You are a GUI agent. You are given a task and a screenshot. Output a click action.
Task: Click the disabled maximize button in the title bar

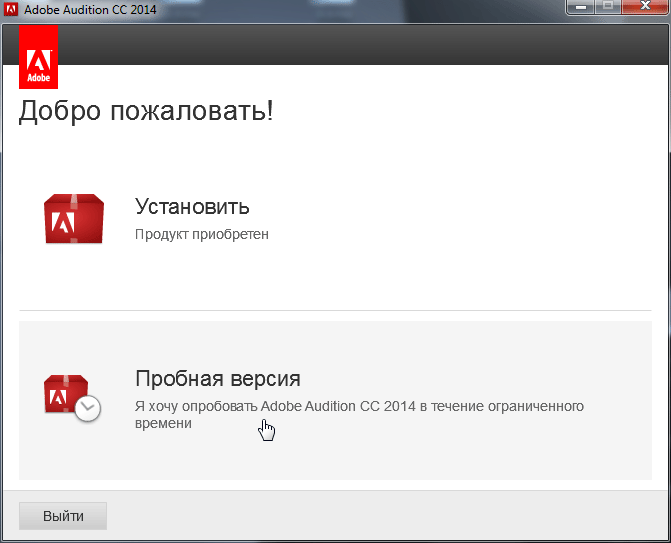[608, 7]
